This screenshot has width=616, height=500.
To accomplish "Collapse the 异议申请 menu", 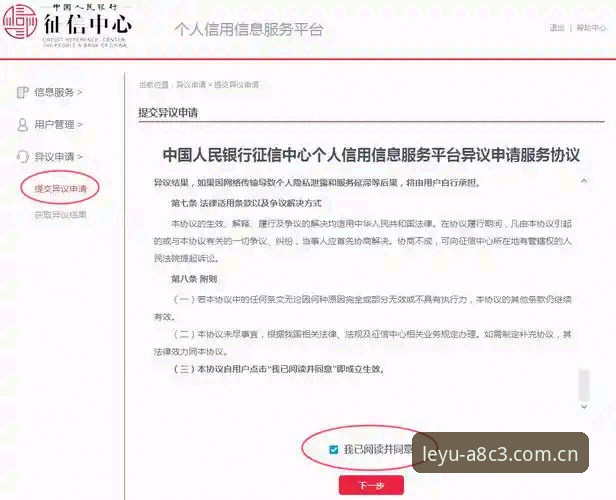I will coord(58,157).
